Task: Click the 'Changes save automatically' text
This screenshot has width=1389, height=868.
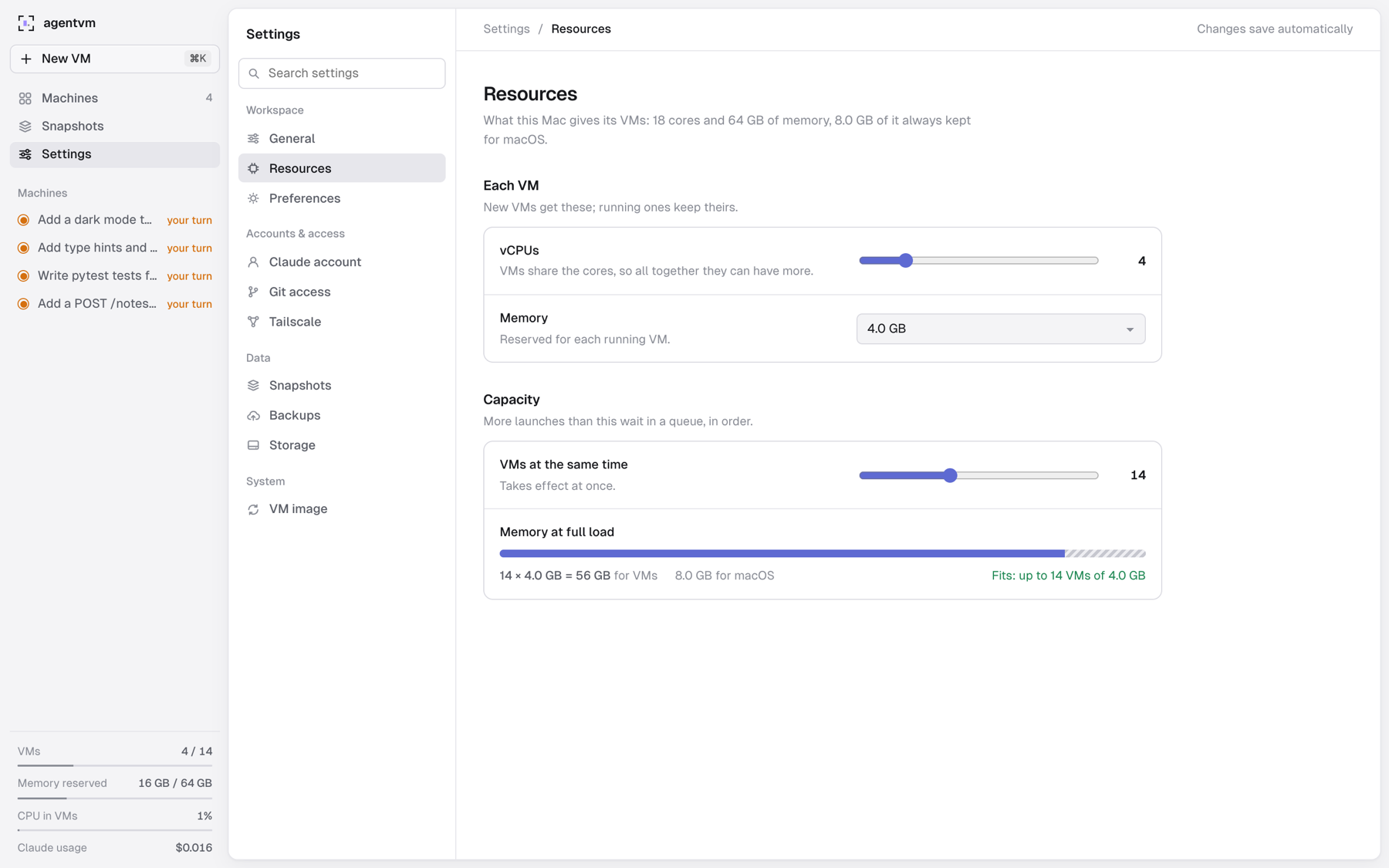Action: (x=1275, y=29)
